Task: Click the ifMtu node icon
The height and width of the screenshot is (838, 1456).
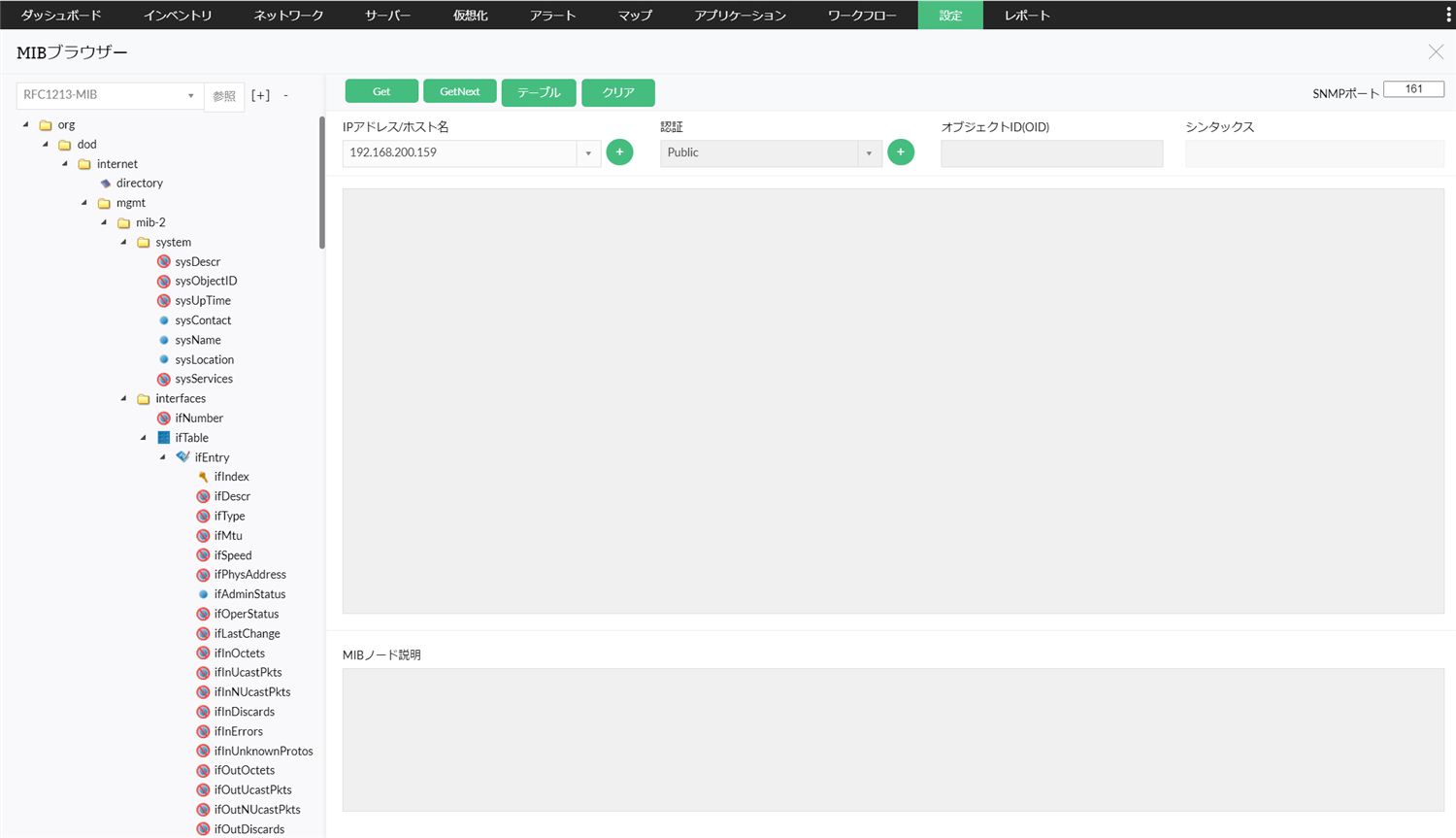Action: coord(203,536)
